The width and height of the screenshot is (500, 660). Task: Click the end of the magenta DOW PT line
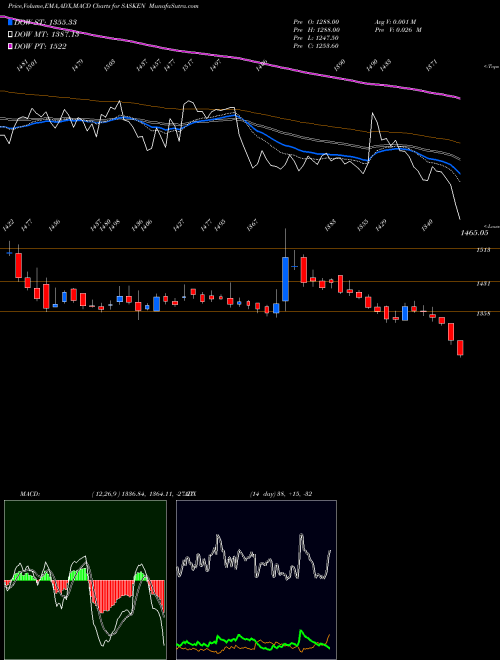[x=459, y=98]
